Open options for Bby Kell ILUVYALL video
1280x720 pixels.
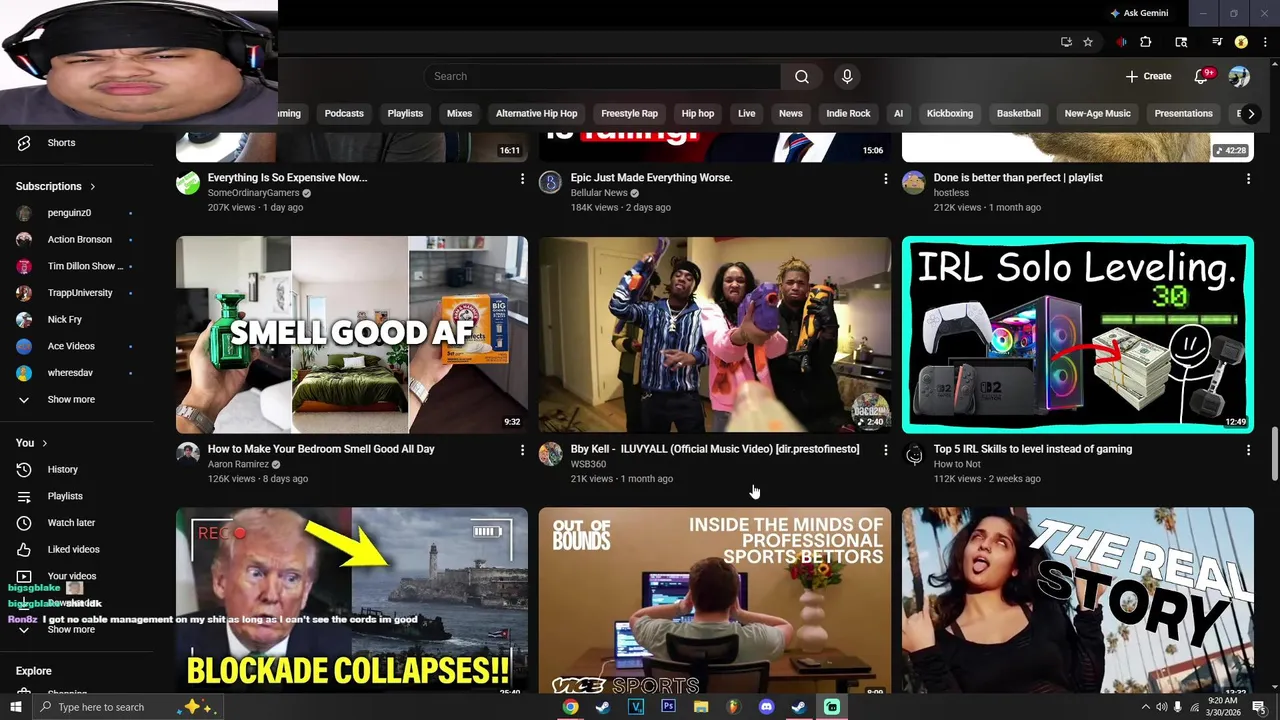point(885,450)
